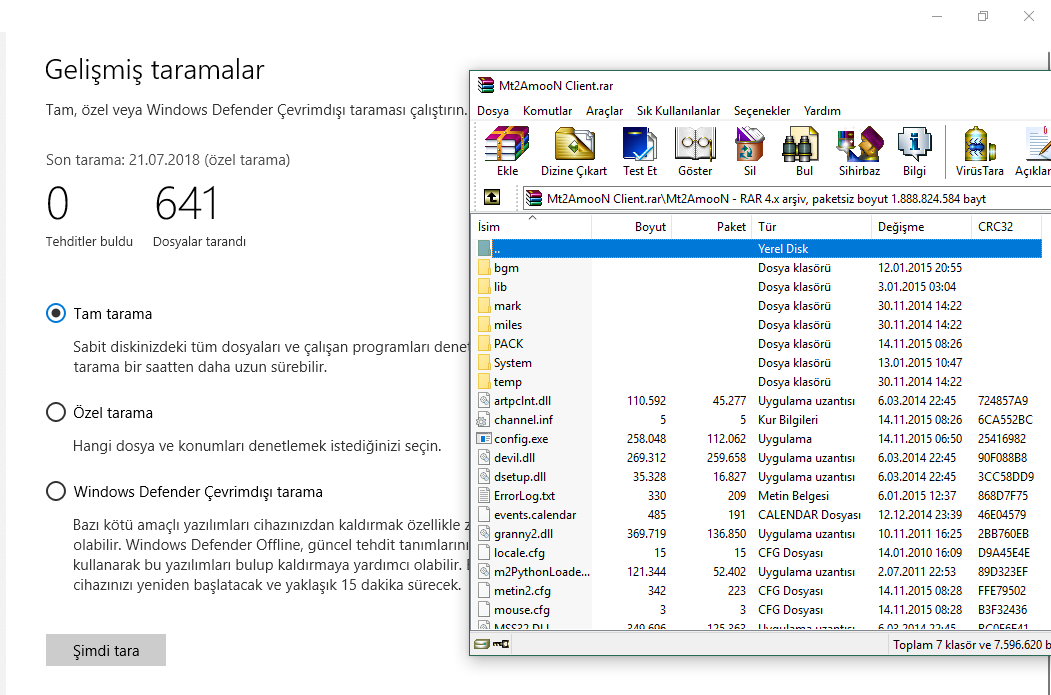
Task: Select the Tam tarama radio button
Action: click(56, 313)
